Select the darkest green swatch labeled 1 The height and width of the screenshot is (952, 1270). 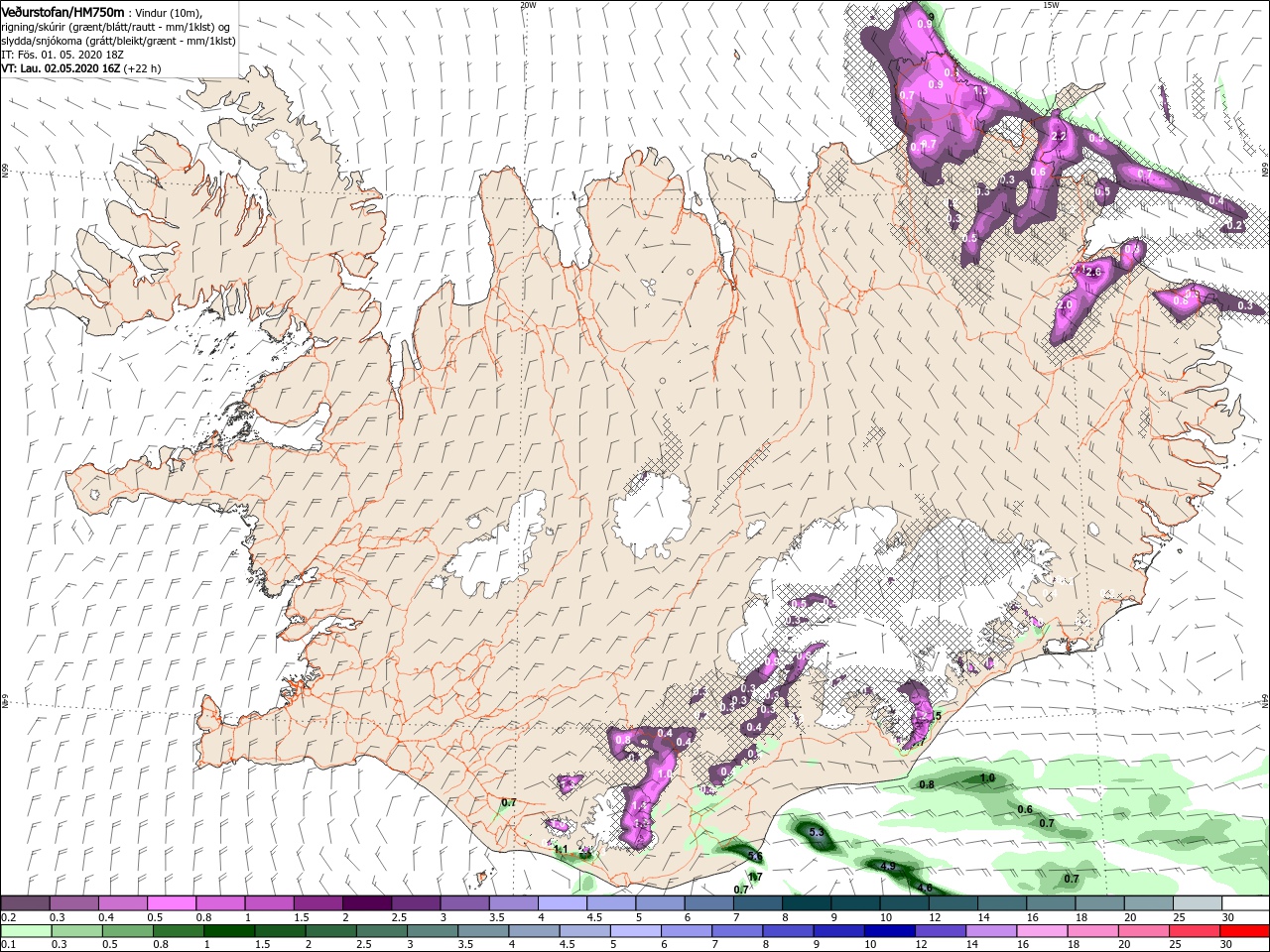tap(229, 931)
